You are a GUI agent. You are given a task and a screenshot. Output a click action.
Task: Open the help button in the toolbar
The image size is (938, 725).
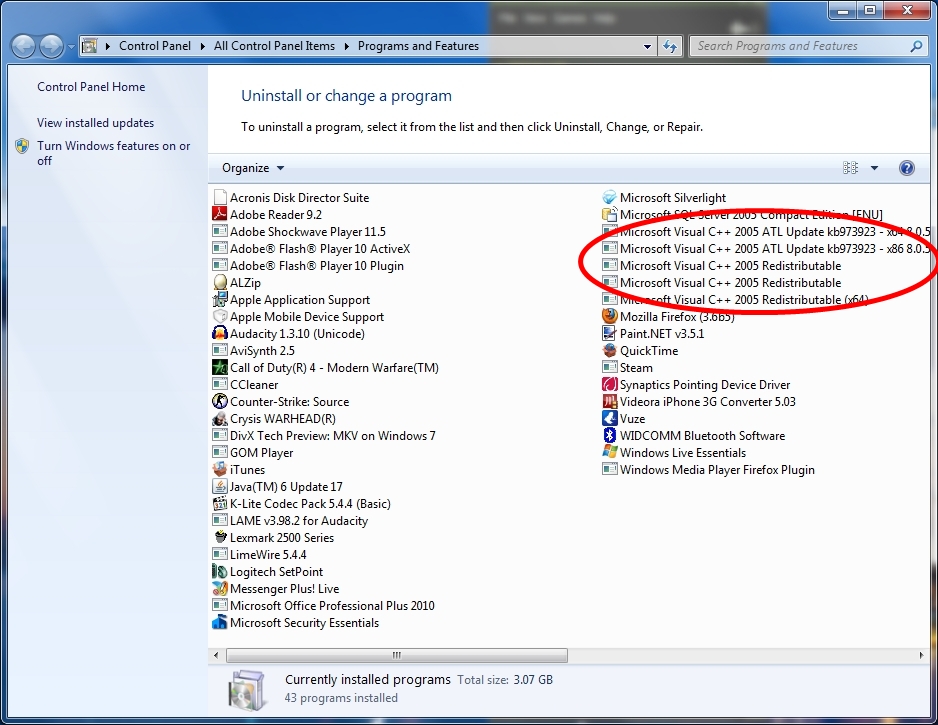pos(906,168)
